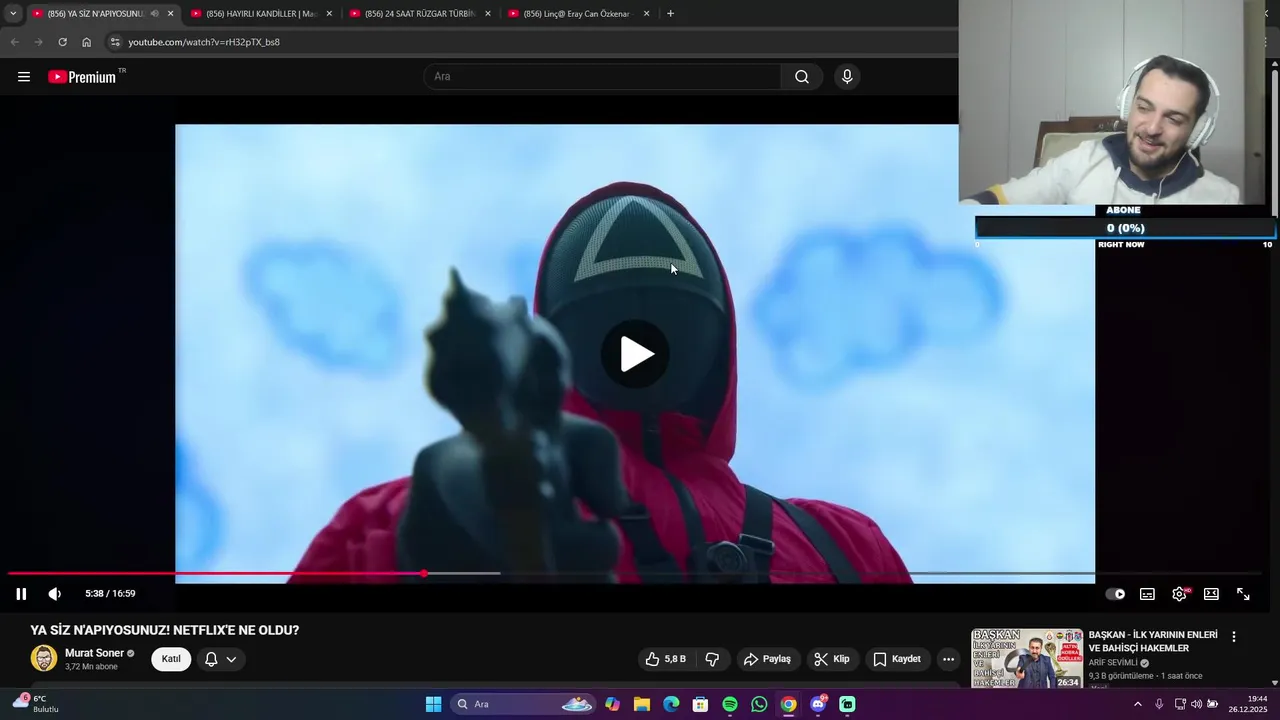Click the large play overlay on the video
This screenshot has height=720, width=1280.
pos(636,354)
